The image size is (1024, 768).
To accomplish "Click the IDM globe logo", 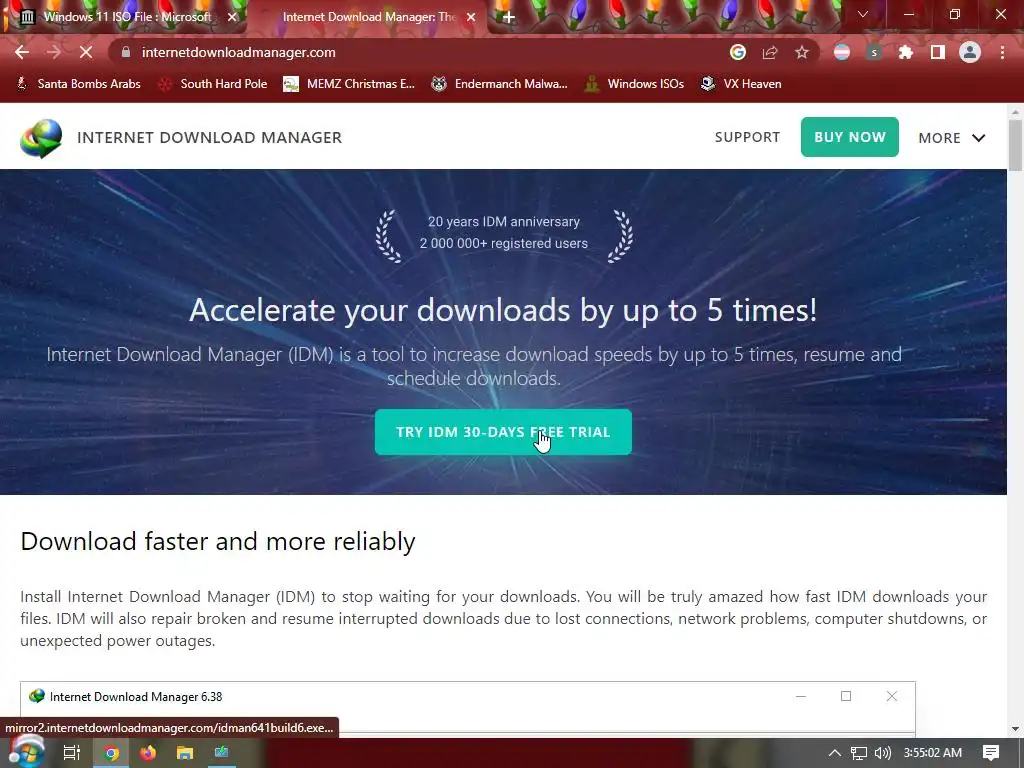I will (x=41, y=138).
